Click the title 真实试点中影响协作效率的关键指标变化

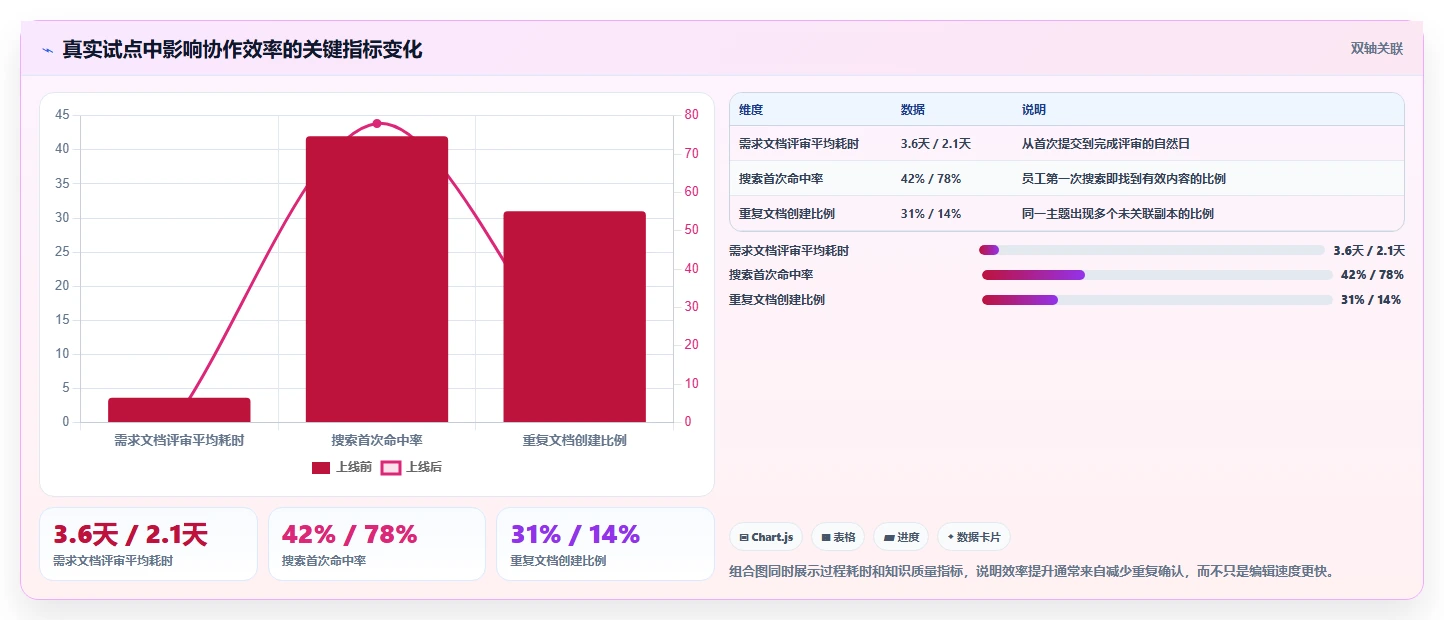(242, 49)
